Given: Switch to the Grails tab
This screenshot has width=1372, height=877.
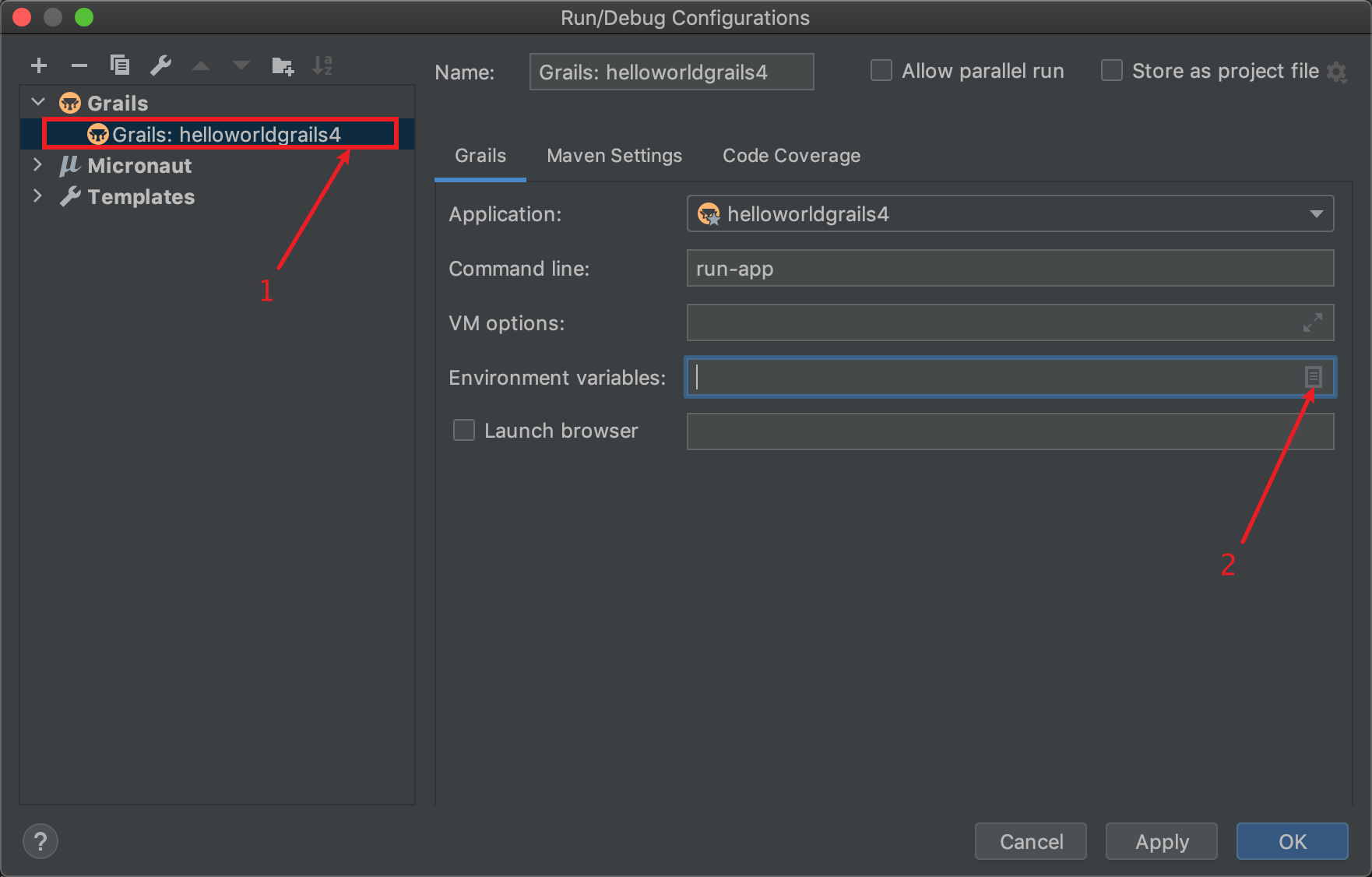Looking at the screenshot, I should pyautogui.click(x=480, y=156).
